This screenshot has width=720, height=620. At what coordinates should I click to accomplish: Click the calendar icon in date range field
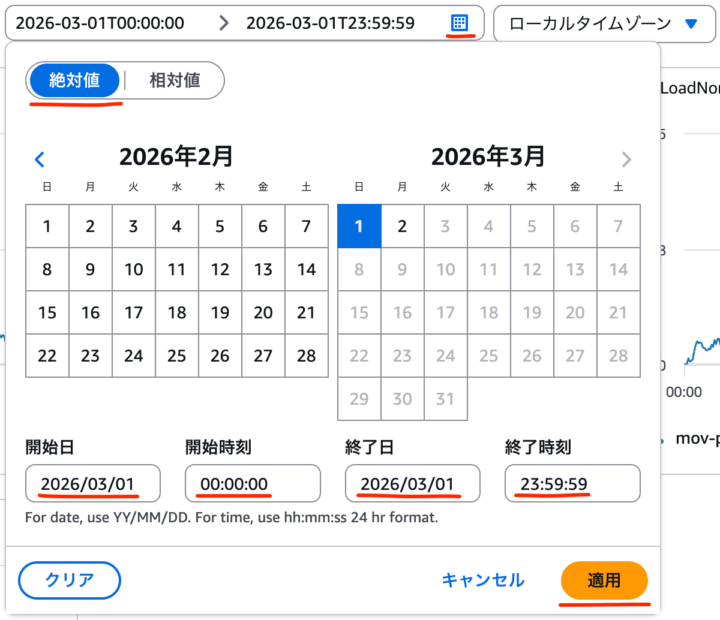(459, 23)
